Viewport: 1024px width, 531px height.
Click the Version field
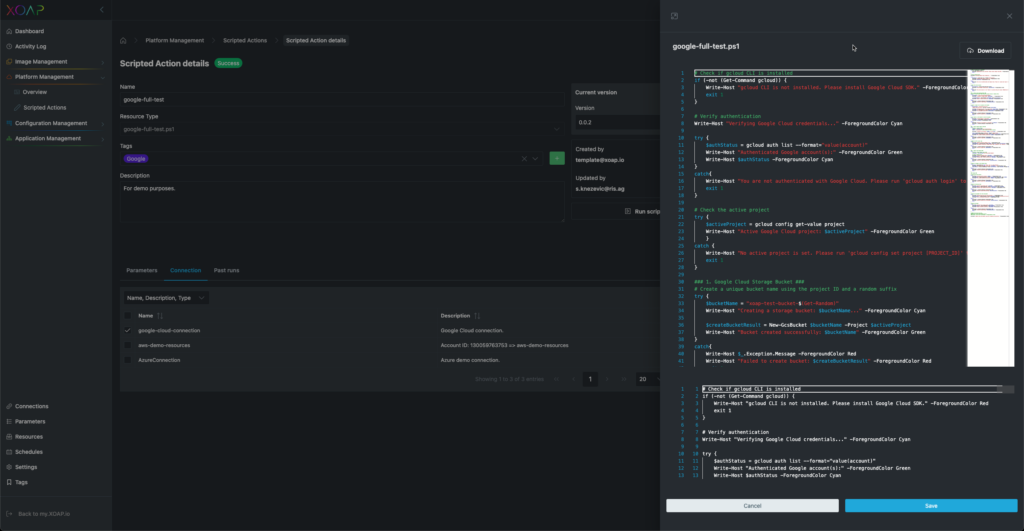(x=617, y=123)
